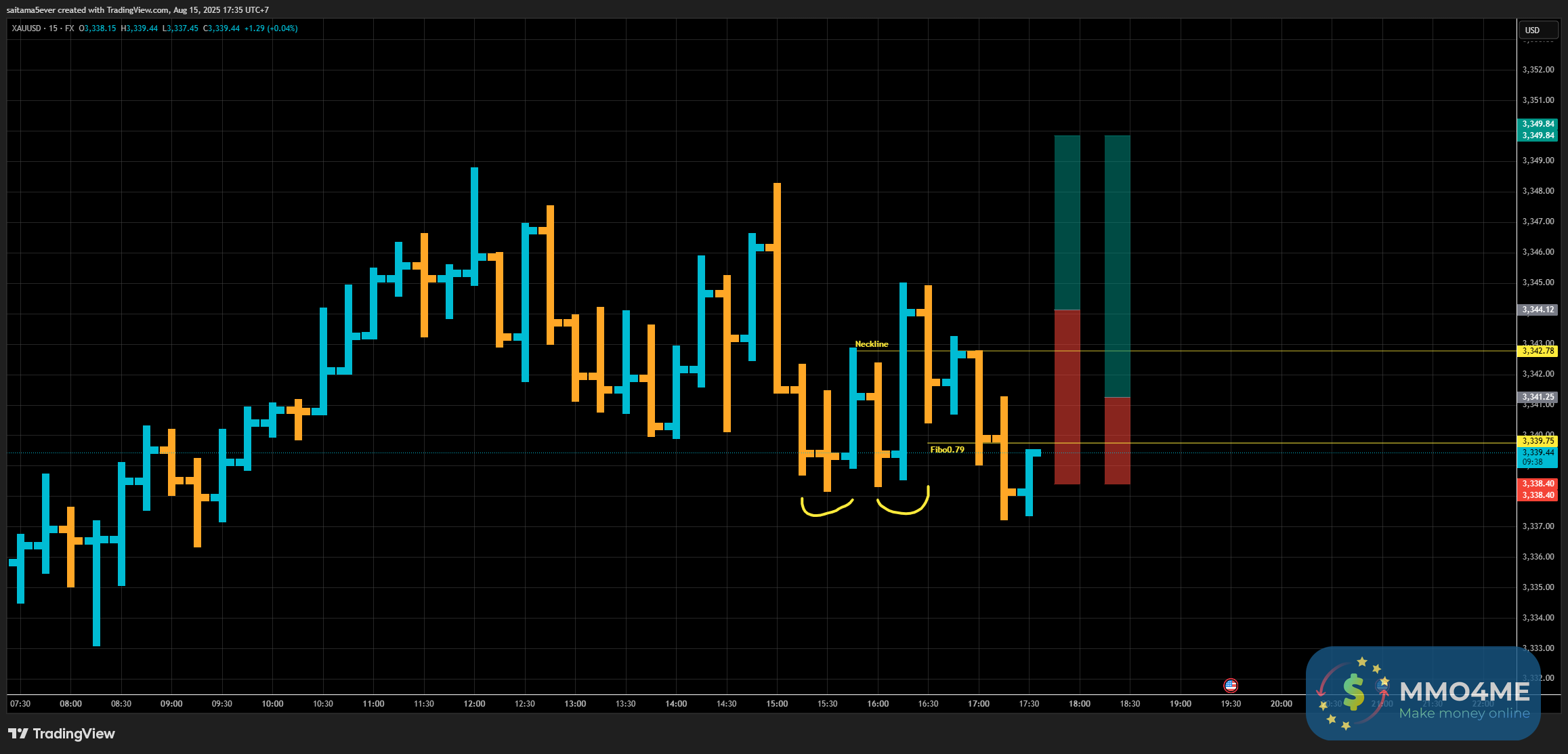Click the MMO4ME dollar sign logo
Image resolution: width=1568 pixels, height=754 pixels.
[x=1353, y=692]
